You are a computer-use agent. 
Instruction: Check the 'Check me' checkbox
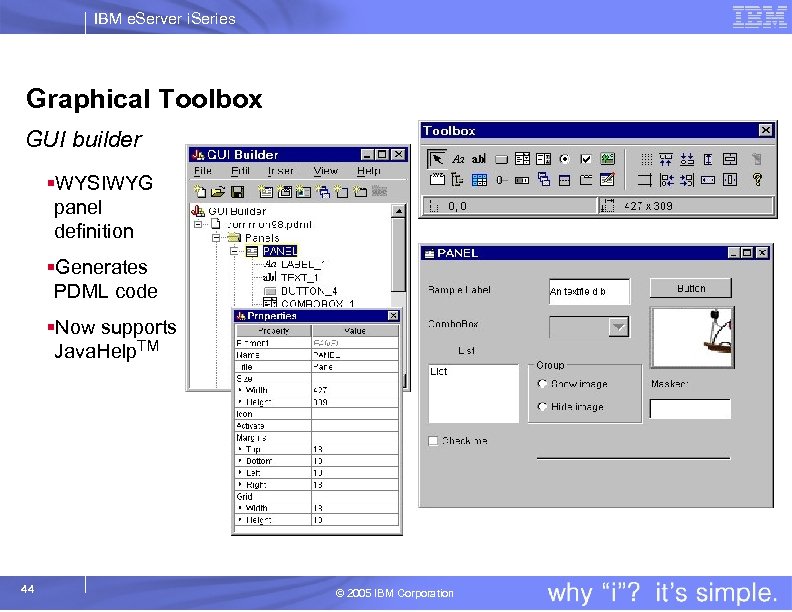coord(433,441)
